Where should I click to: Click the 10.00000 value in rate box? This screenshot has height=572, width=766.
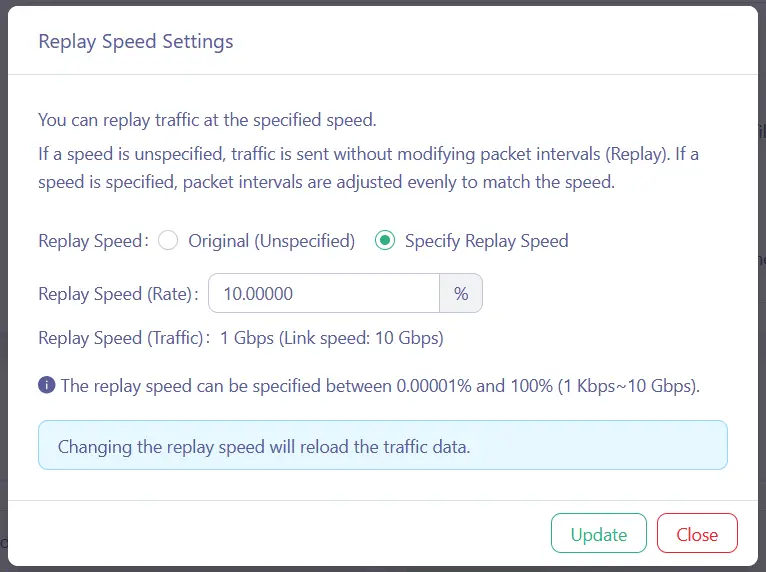pos(258,294)
